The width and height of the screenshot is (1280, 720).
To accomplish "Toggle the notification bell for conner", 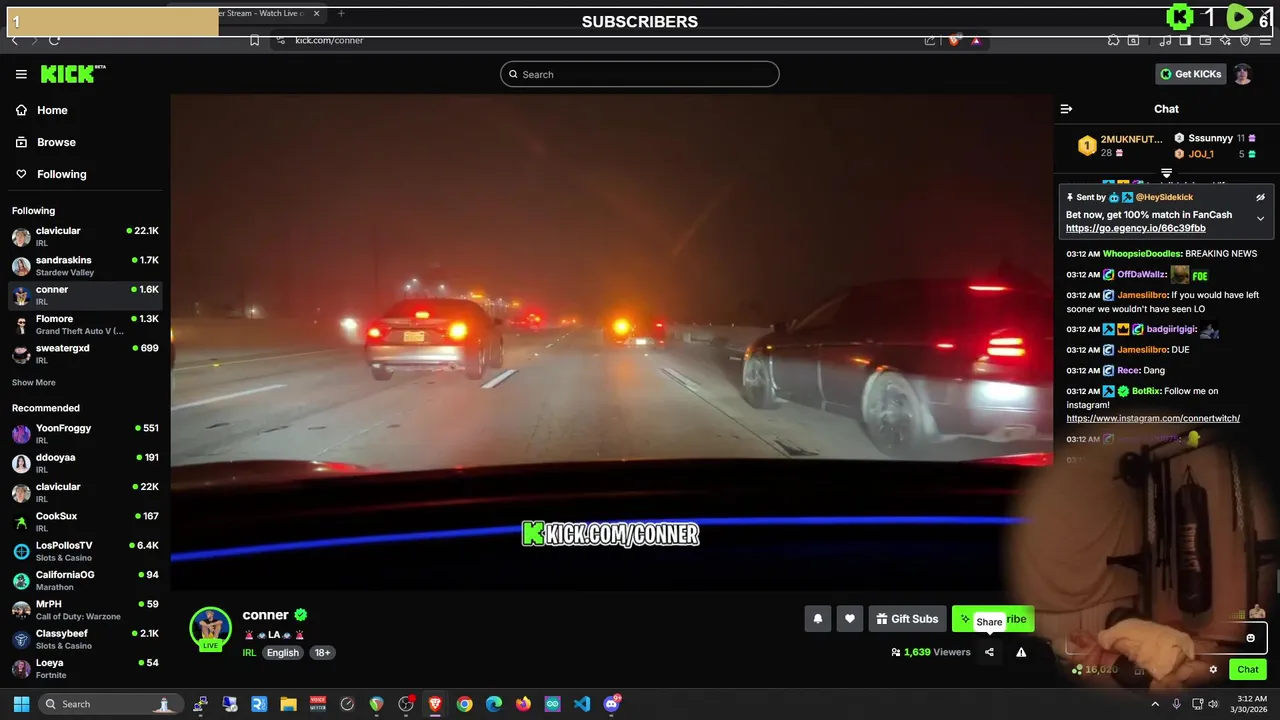I will (x=817, y=619).
